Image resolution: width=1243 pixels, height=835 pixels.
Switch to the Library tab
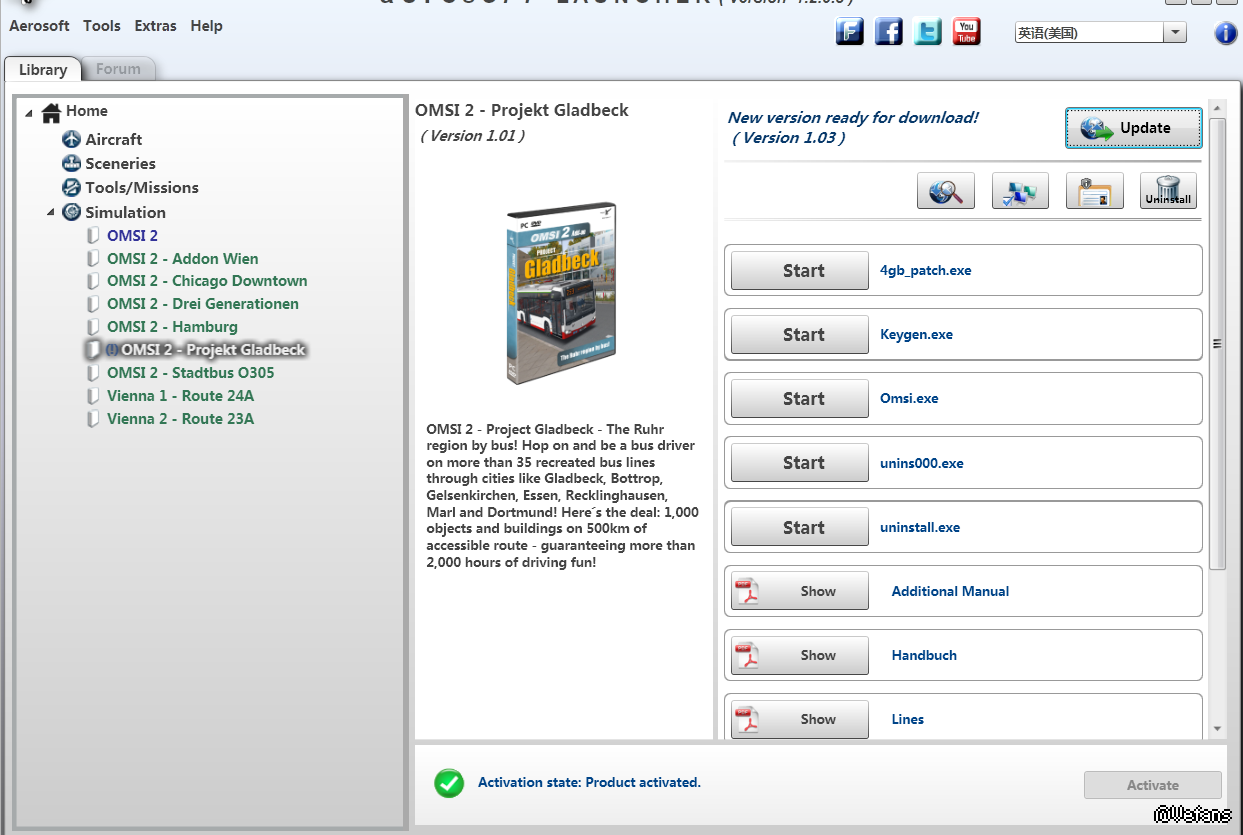tap(43, 69)
